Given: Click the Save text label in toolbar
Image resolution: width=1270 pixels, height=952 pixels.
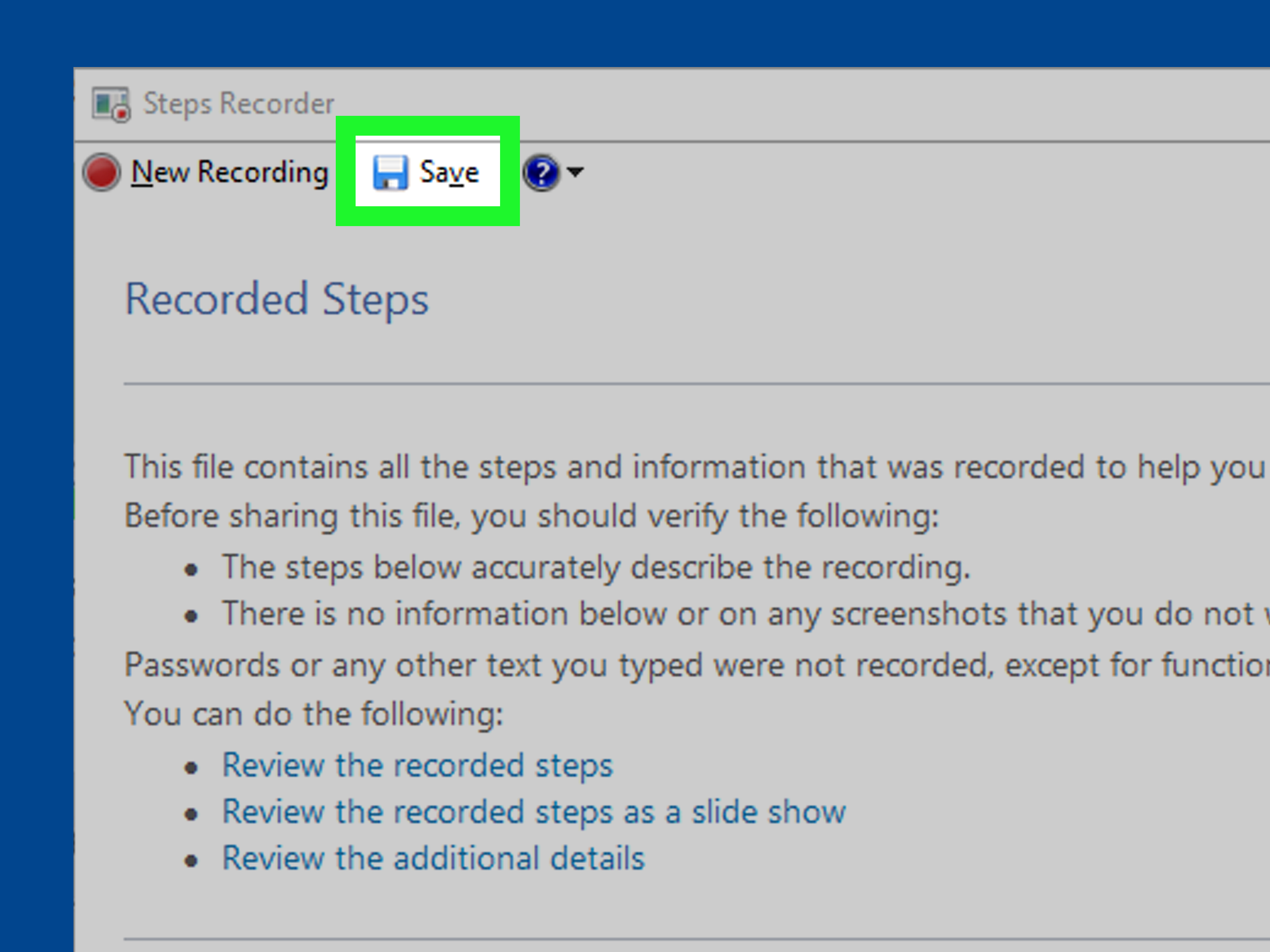Looking at the screenshot, I should pos(449,172).
